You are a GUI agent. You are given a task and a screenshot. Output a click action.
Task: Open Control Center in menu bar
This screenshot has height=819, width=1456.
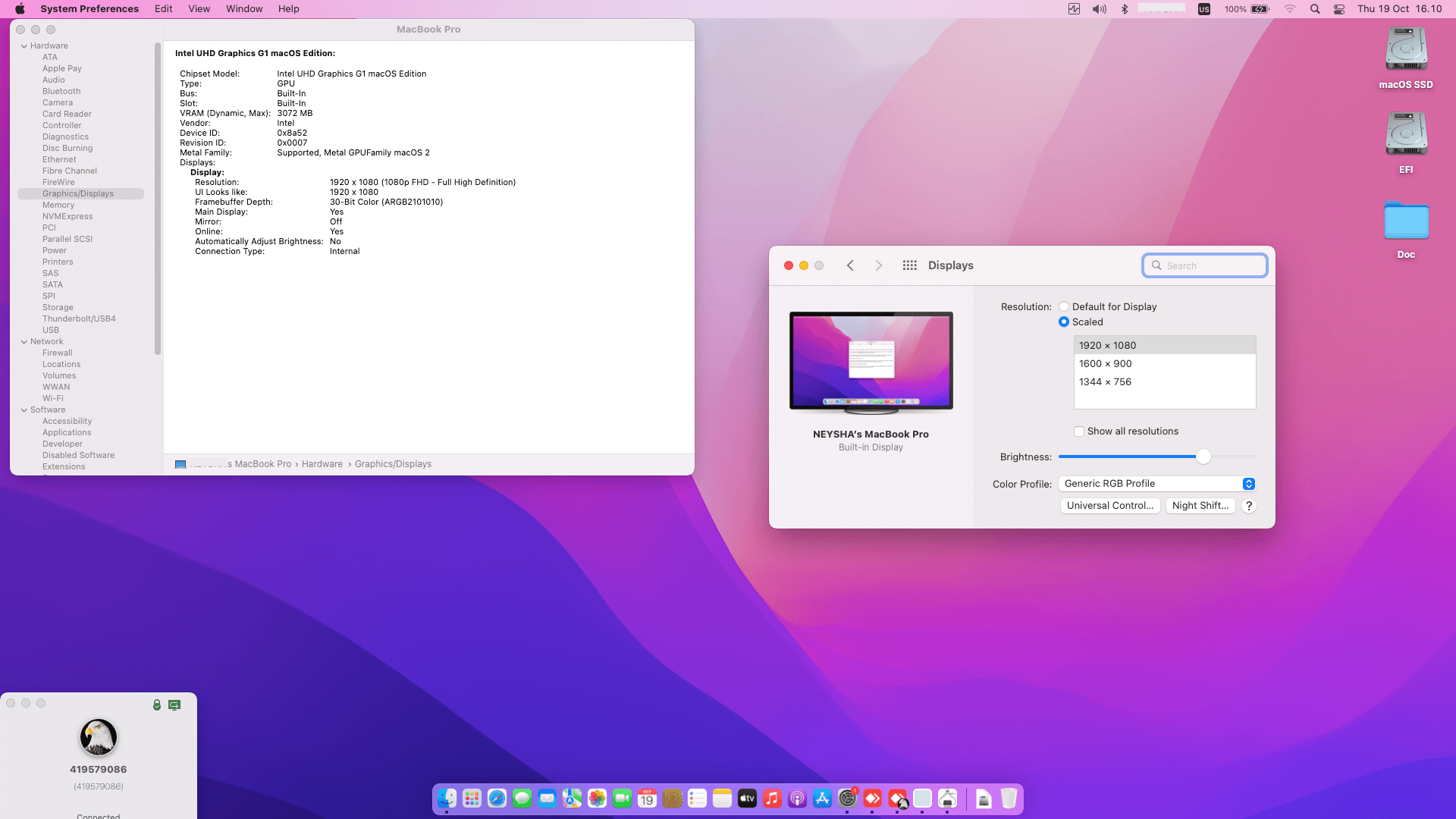pyautogui.click(x=1339, y=9)
